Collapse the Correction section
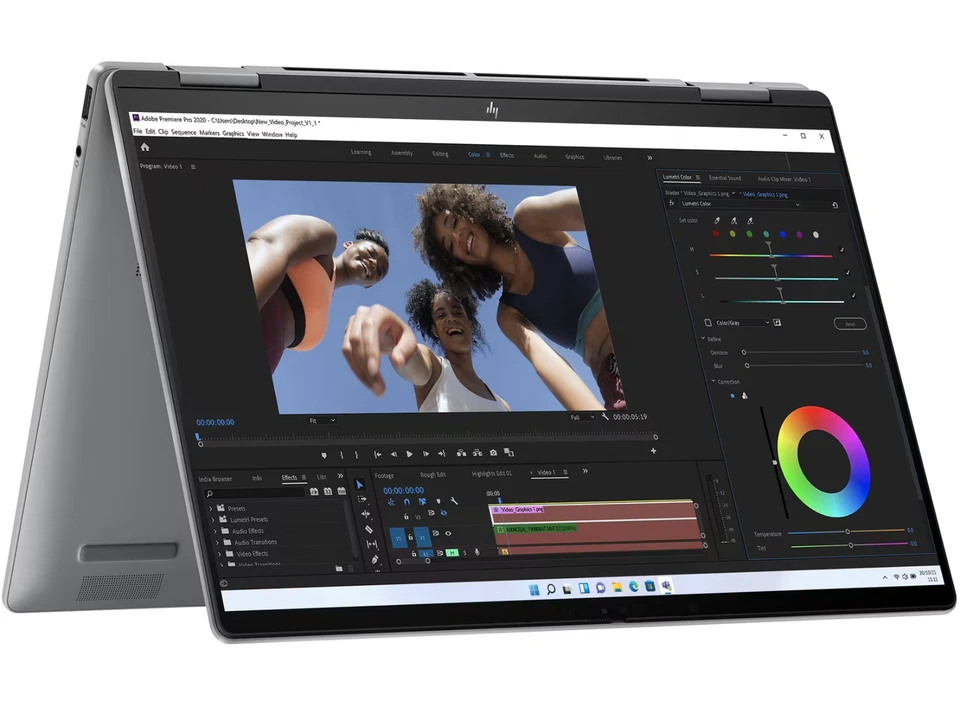This screenshot has height=704, width=960. (x=714, y=381)
